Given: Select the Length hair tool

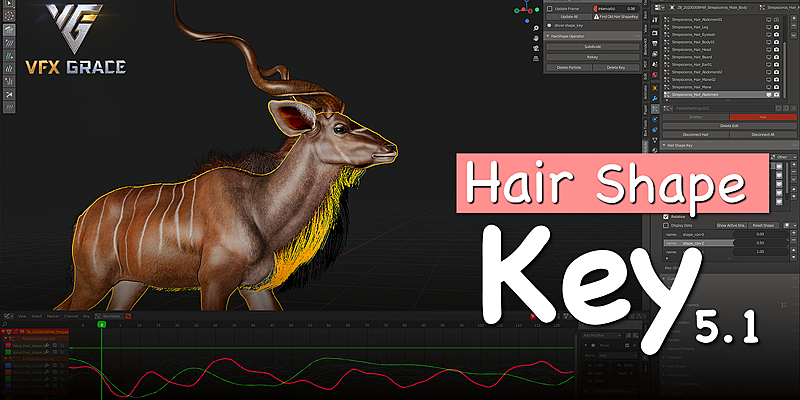Looking at the screenshot, I should click(x=9, y=68).
